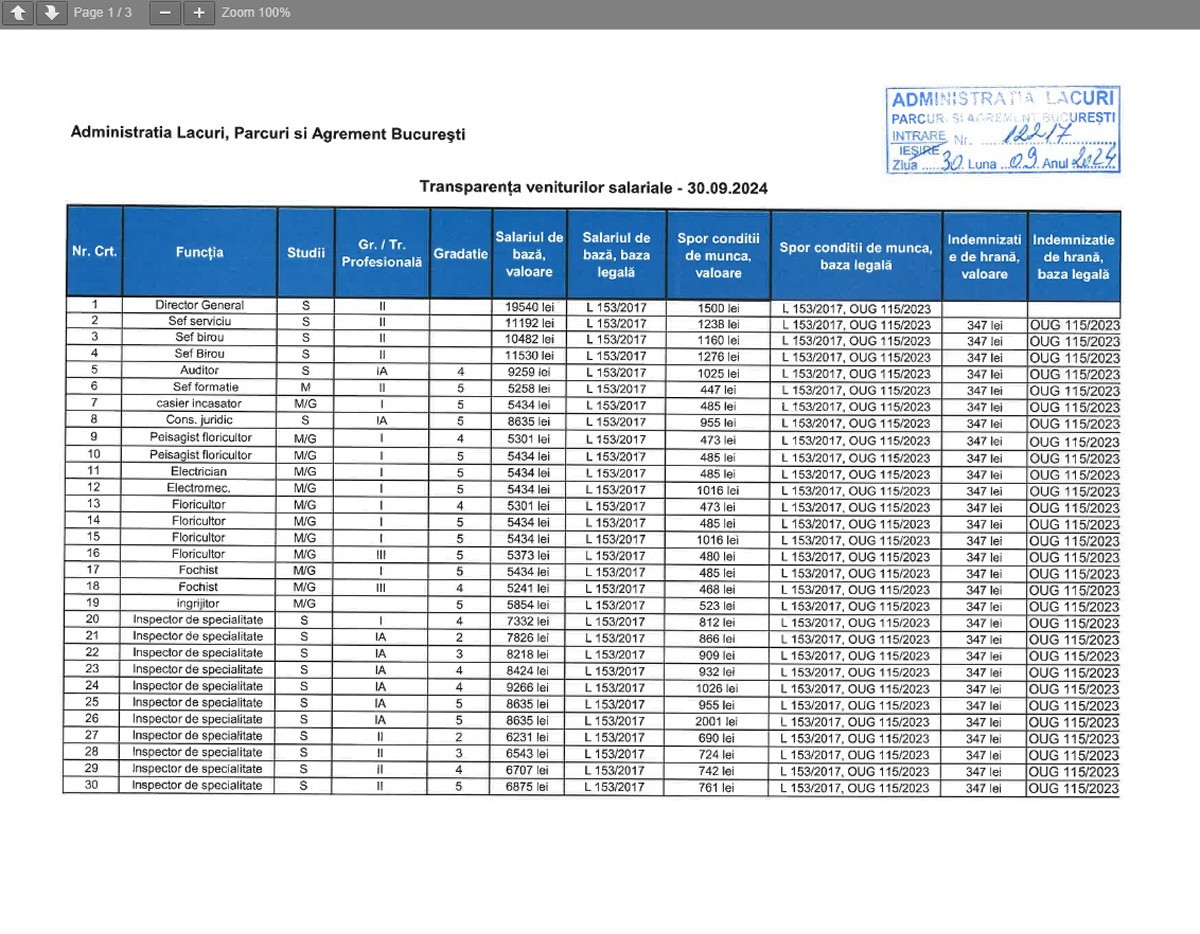Go to the previous page with the up arrow

point(19,13)
